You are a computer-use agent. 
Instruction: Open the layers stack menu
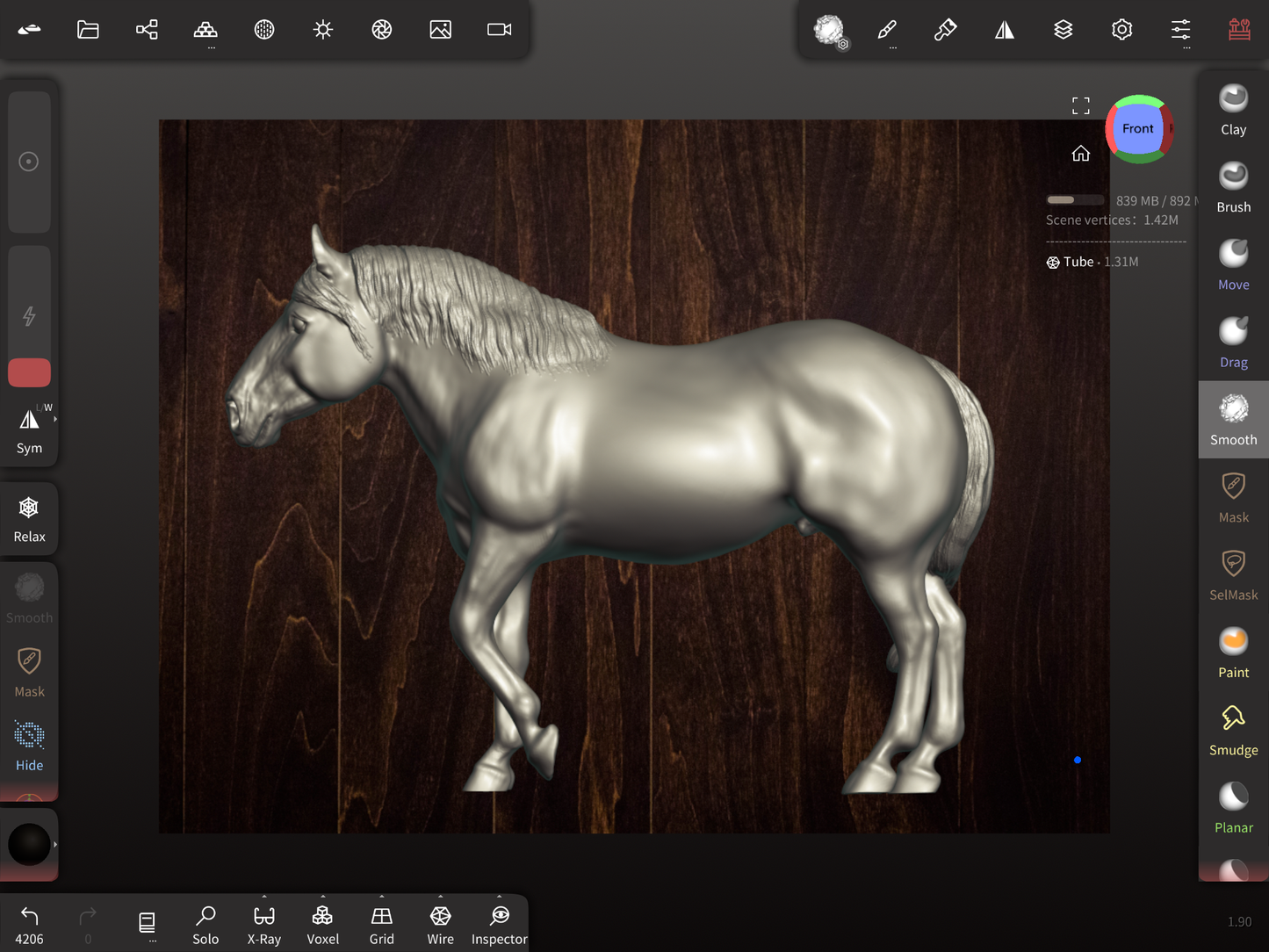pos(1063,30)
